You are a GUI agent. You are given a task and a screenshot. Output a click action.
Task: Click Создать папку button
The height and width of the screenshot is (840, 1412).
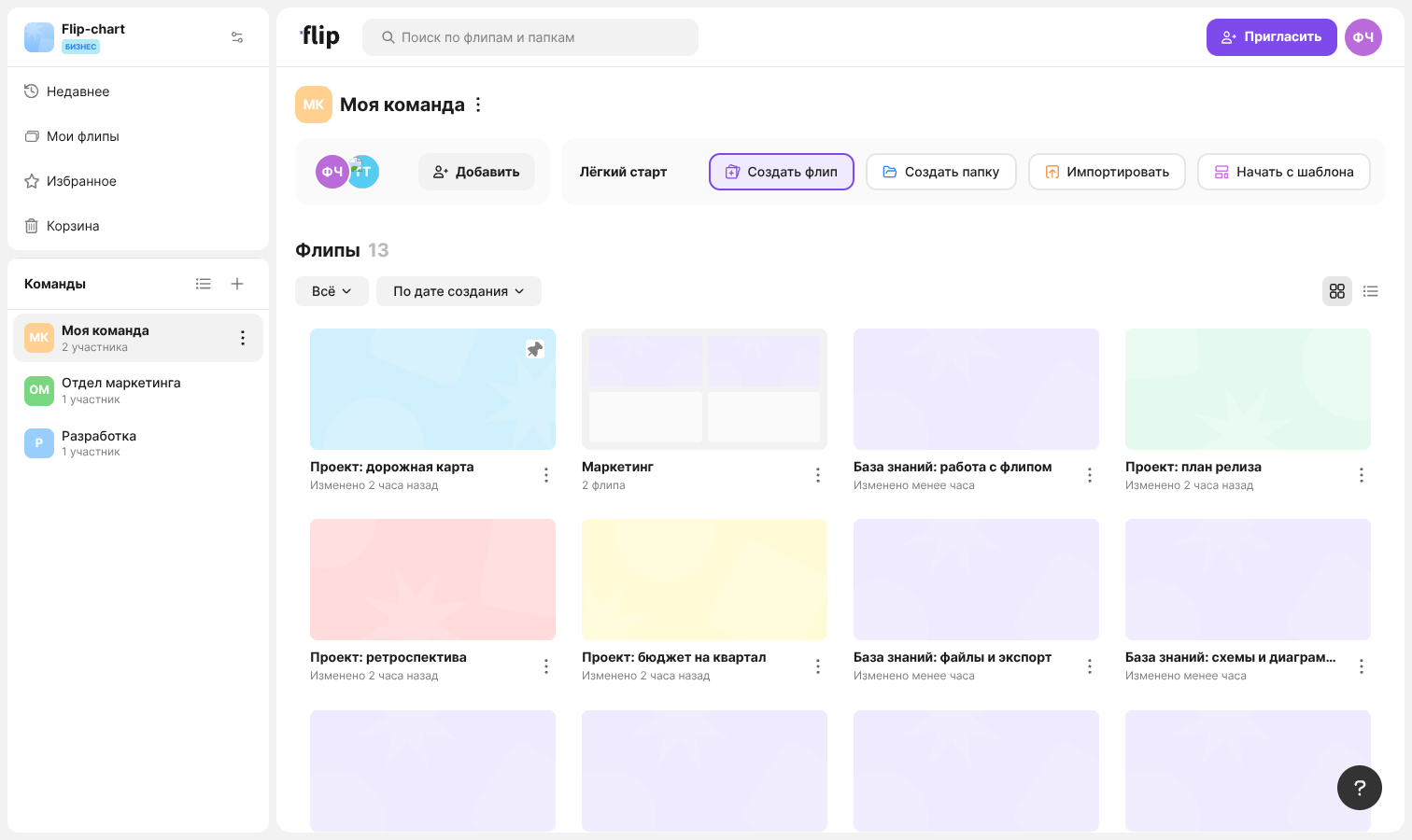941,172
